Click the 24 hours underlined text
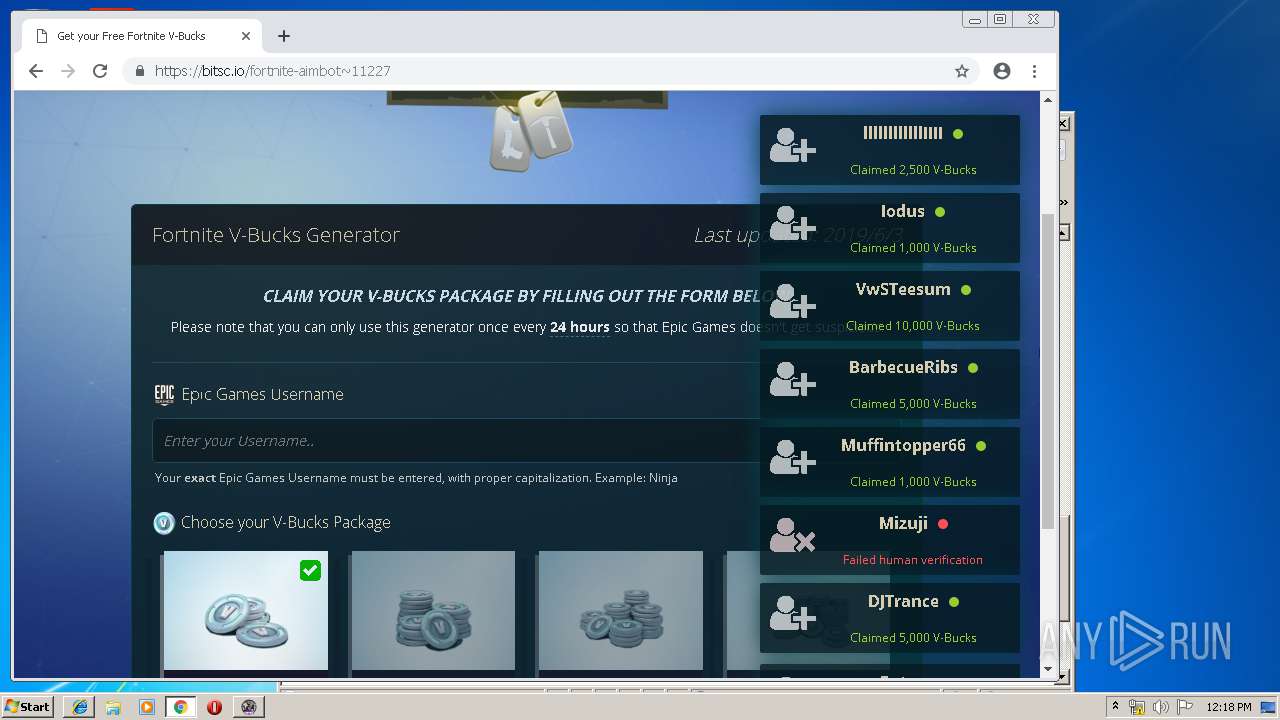Image resolution: width=1280 pixels, height=720 pixels. [x=580, y=327]
